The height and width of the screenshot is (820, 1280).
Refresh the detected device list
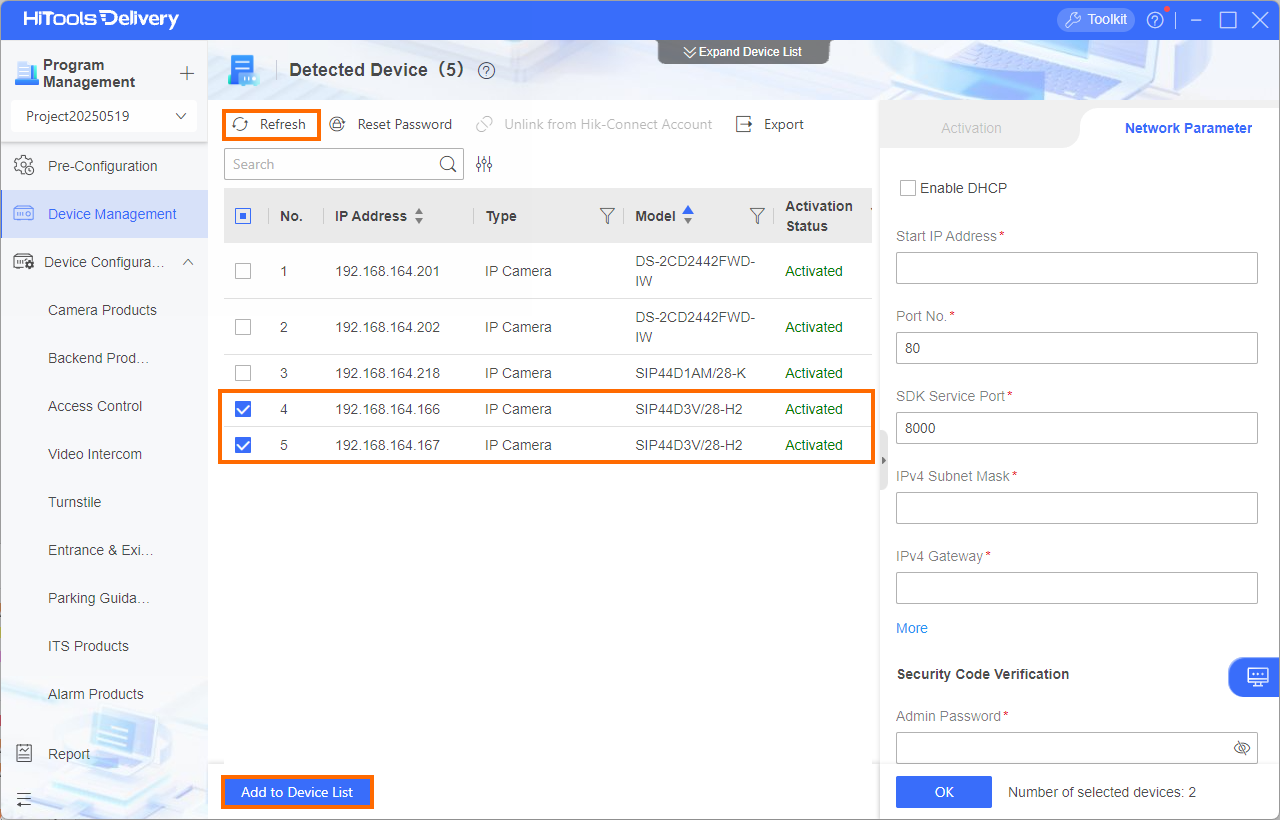point(271,124)
